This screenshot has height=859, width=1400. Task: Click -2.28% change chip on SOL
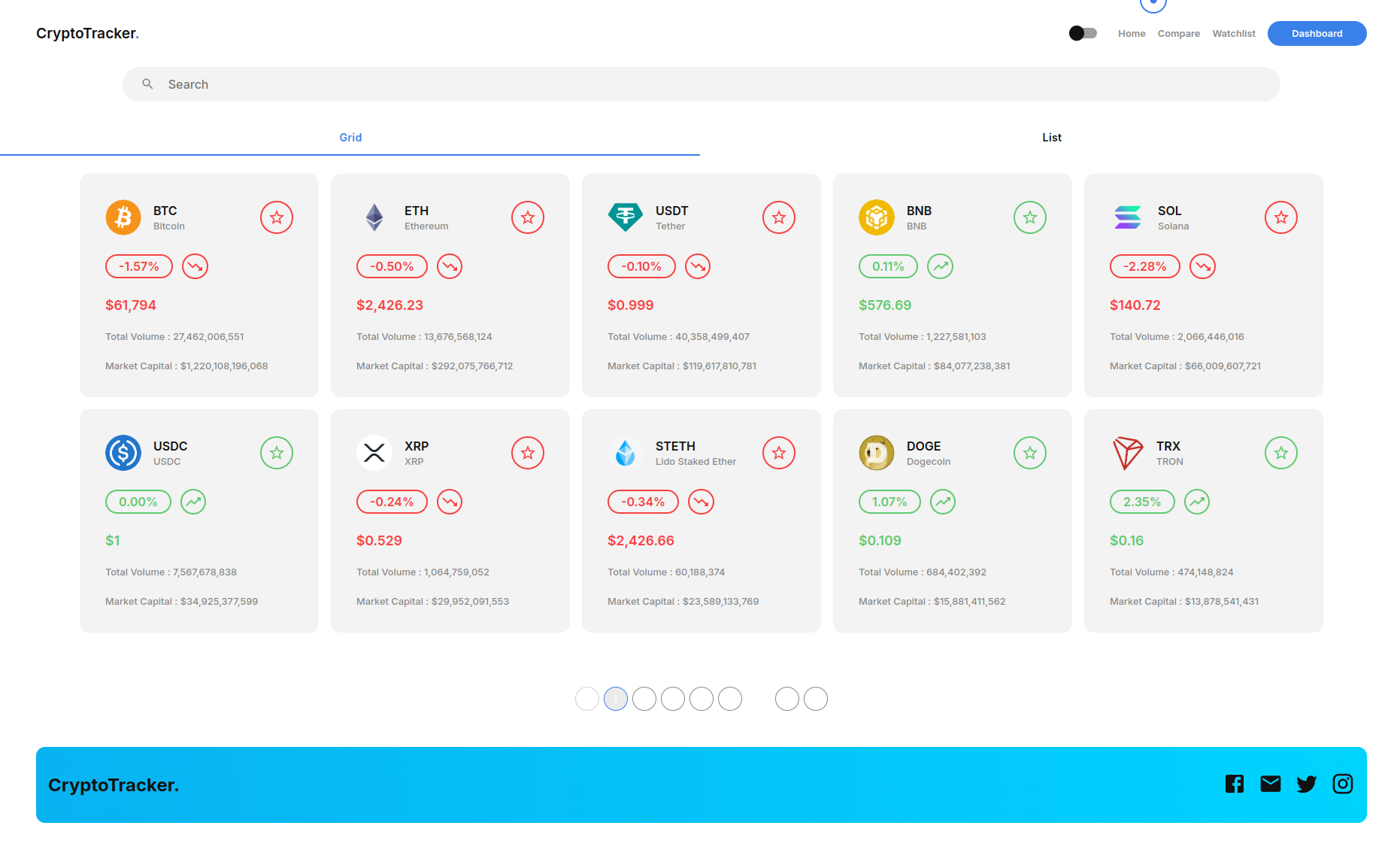tap(1145, 266)
